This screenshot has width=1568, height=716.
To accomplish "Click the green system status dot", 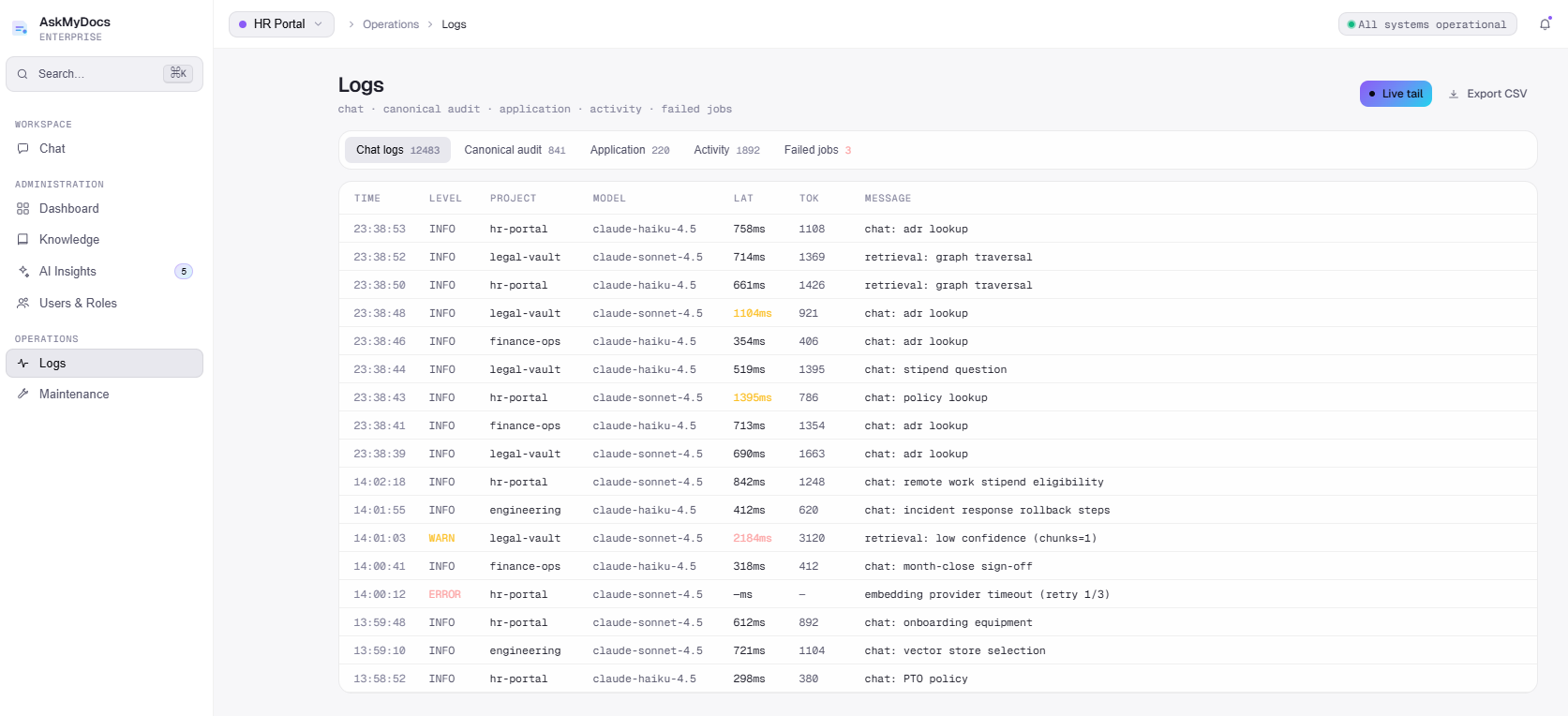I will (x=1351, y=24).
